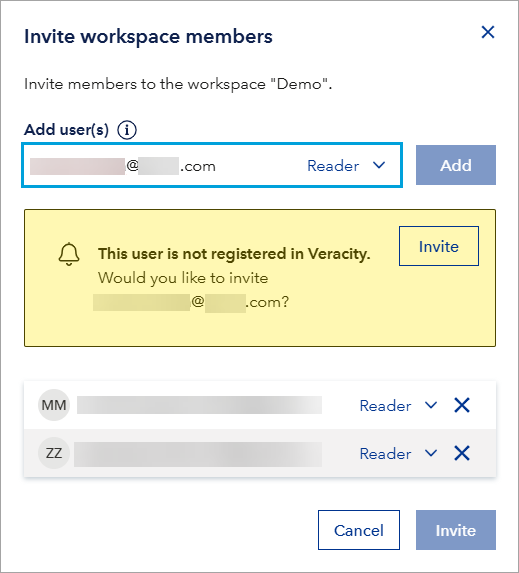Click the ZZ avatar circle
519x573 pixels.
54,453
